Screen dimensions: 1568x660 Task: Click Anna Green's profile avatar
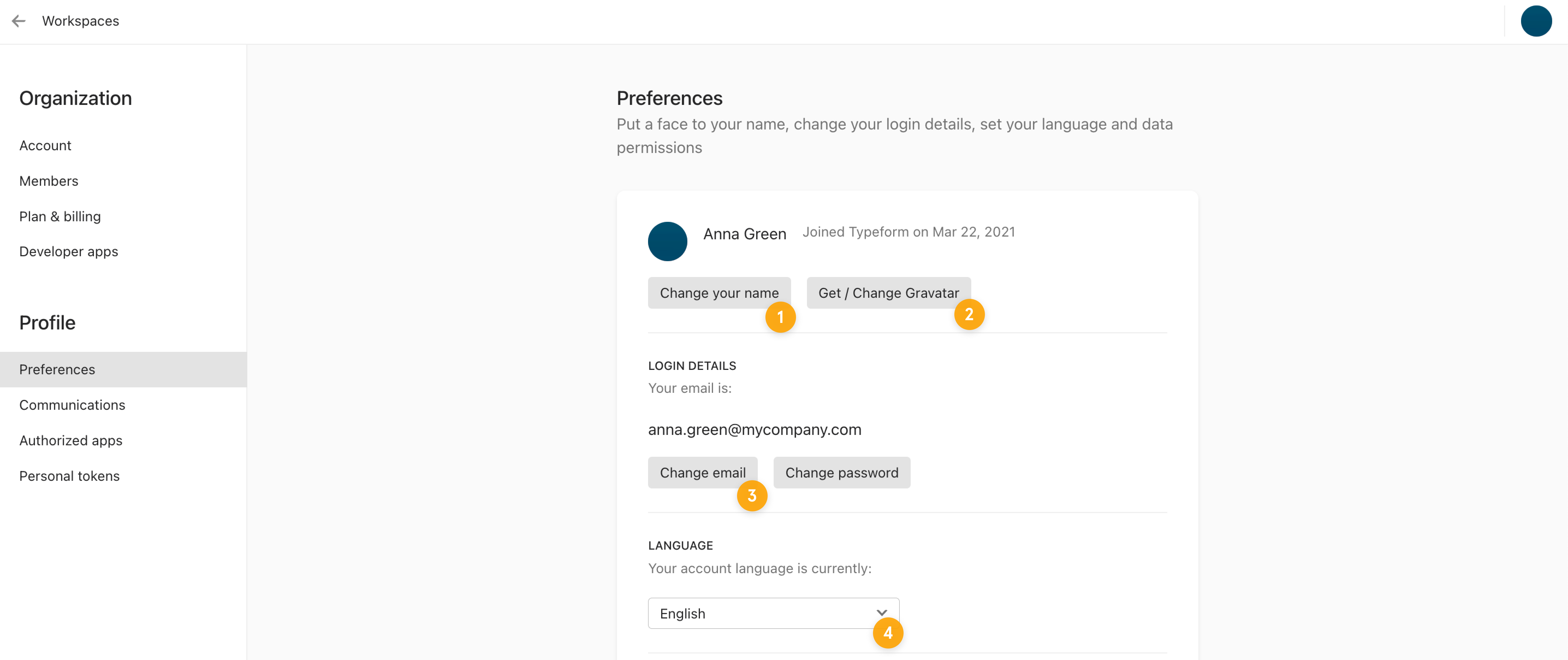pyautogui.click(x=667, y=241)
